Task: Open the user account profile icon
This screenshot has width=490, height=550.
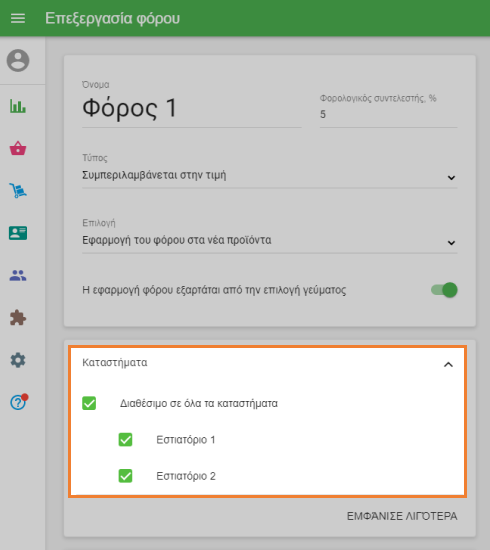Action: [x=18, y=60]
